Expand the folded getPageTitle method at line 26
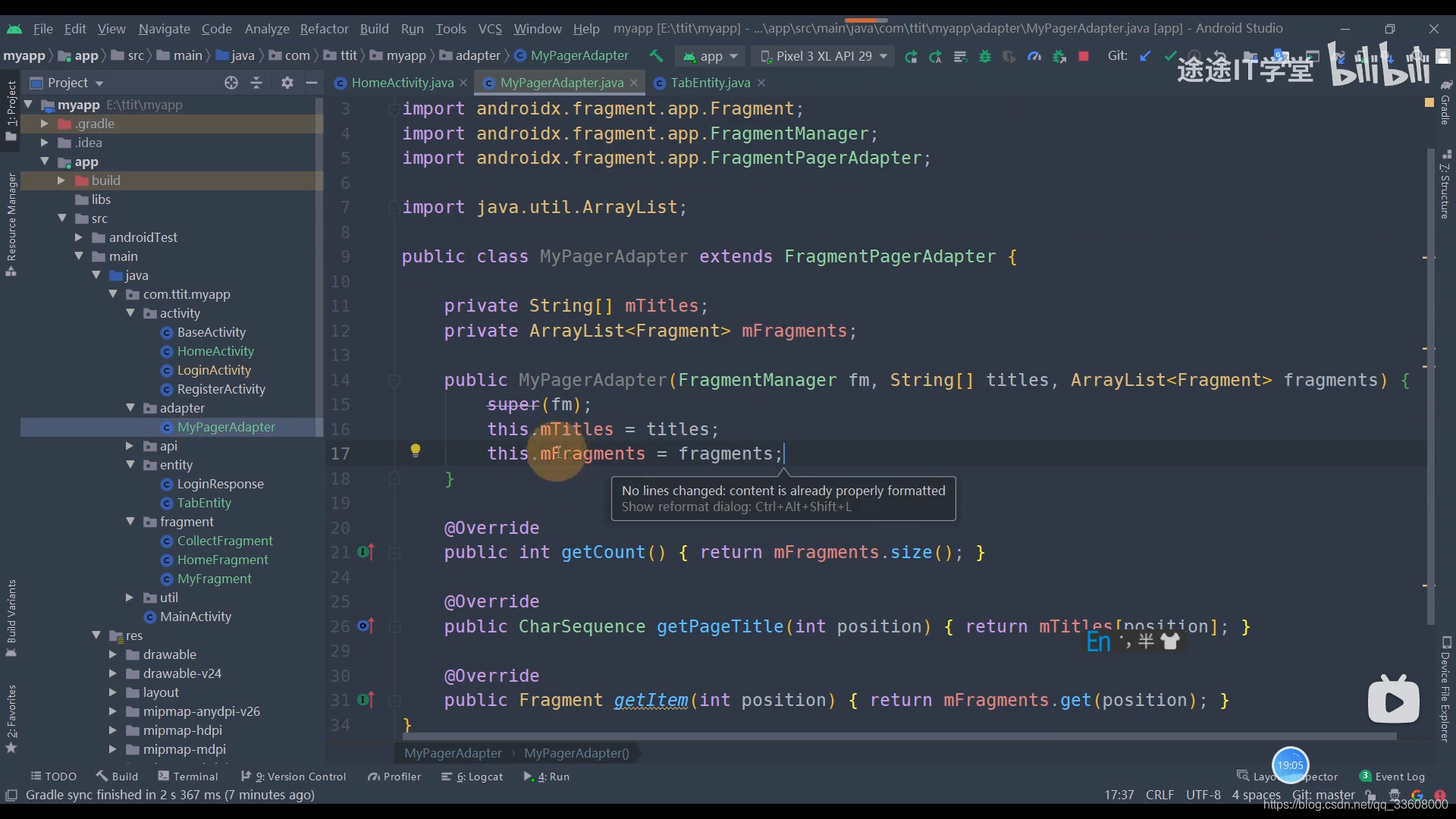 click(394, 626)
